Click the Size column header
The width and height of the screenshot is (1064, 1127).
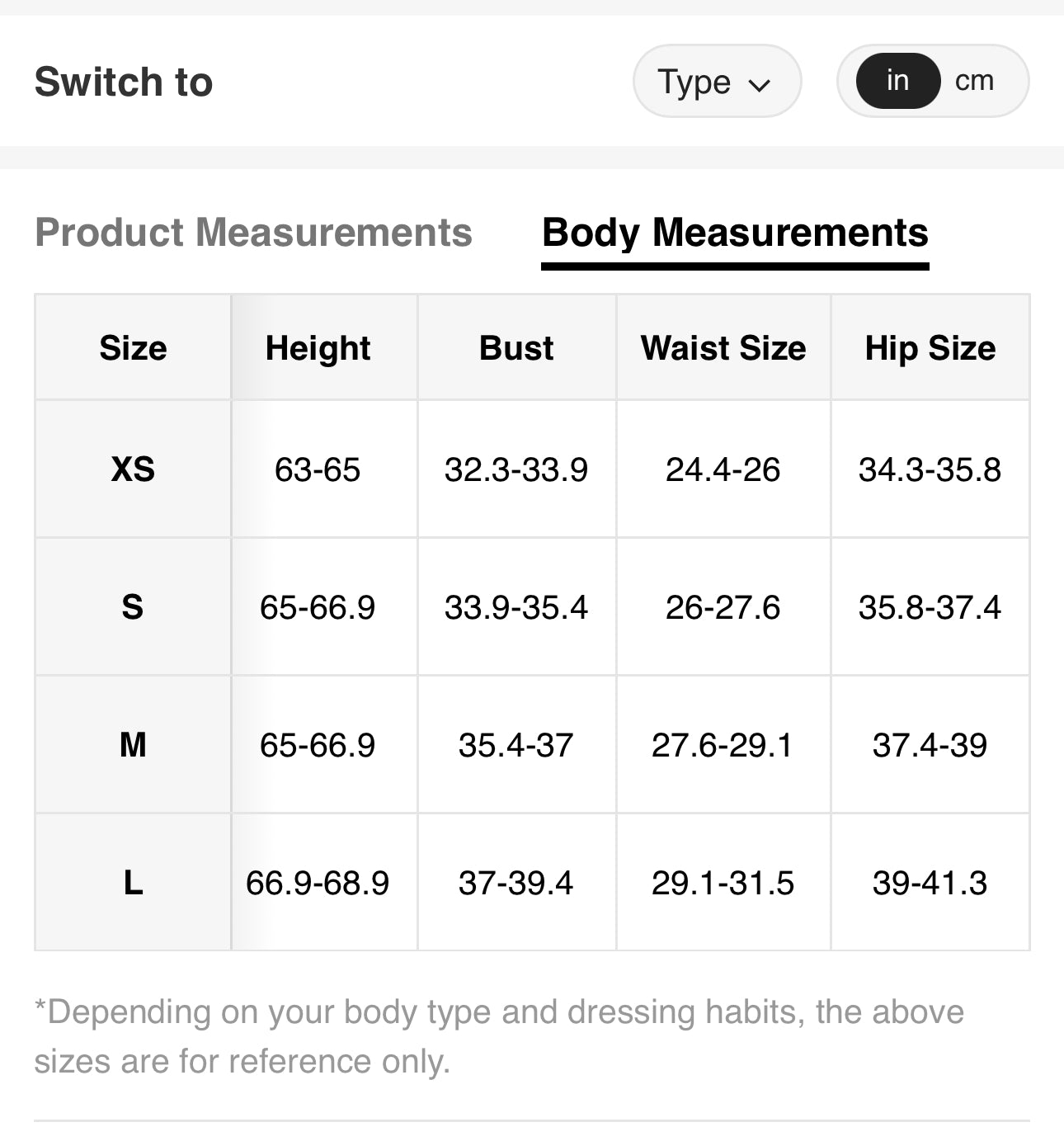(133, 348)
